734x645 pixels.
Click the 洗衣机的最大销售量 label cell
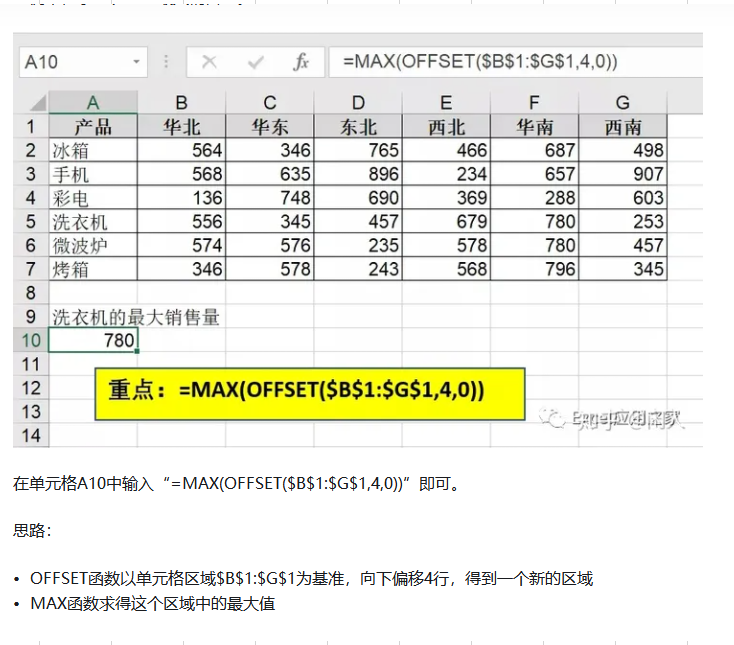(135, 318)
